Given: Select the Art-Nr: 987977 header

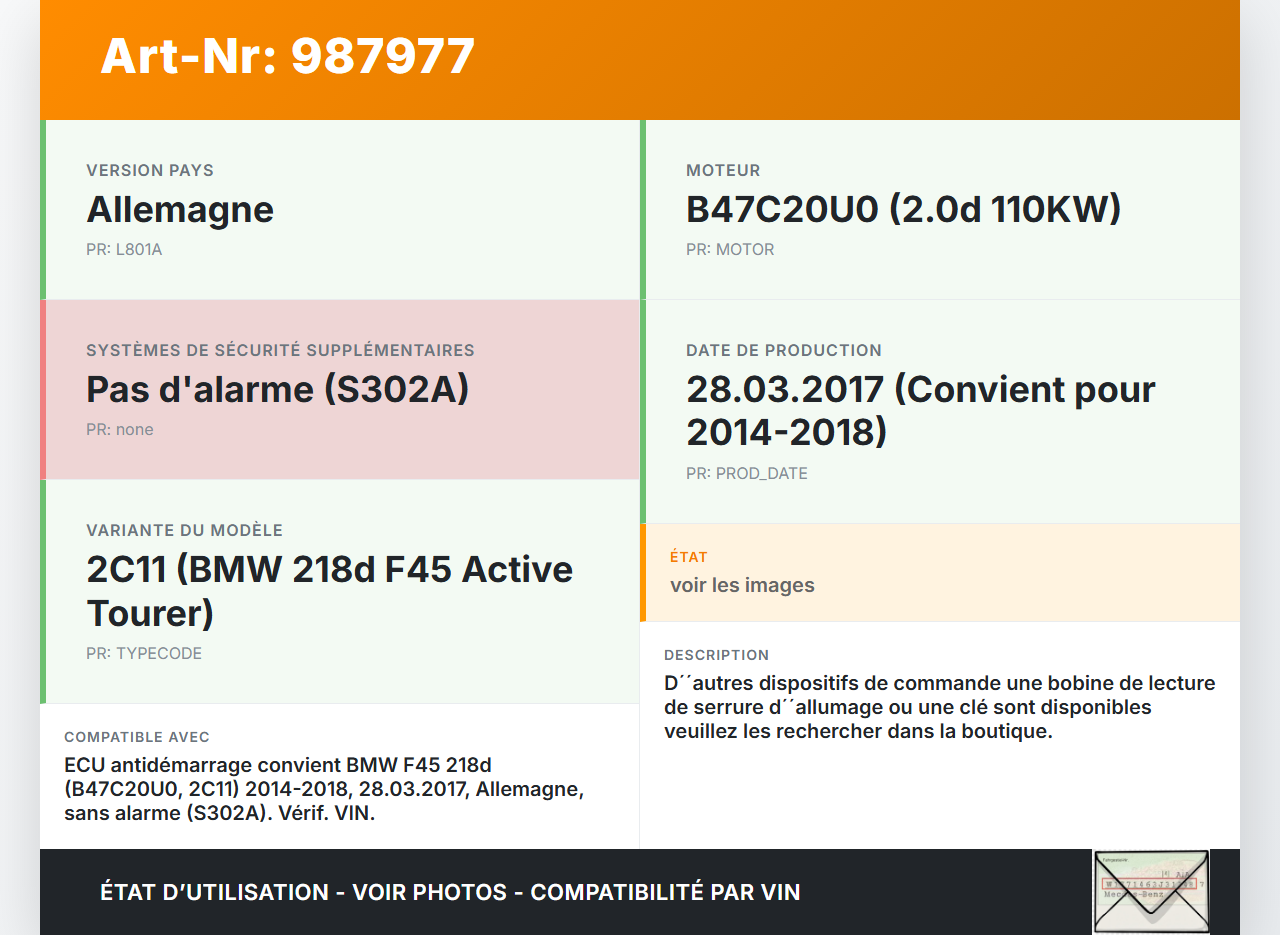Looking at the screenshot, I should (287, 57).
